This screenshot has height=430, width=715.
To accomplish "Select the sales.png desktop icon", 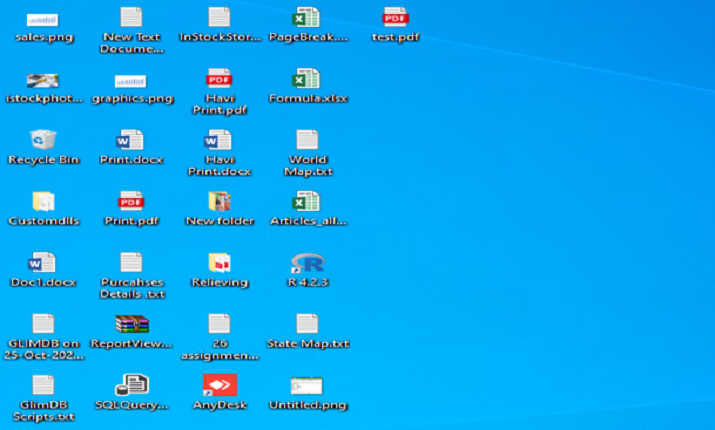I will tap(42, 20).
